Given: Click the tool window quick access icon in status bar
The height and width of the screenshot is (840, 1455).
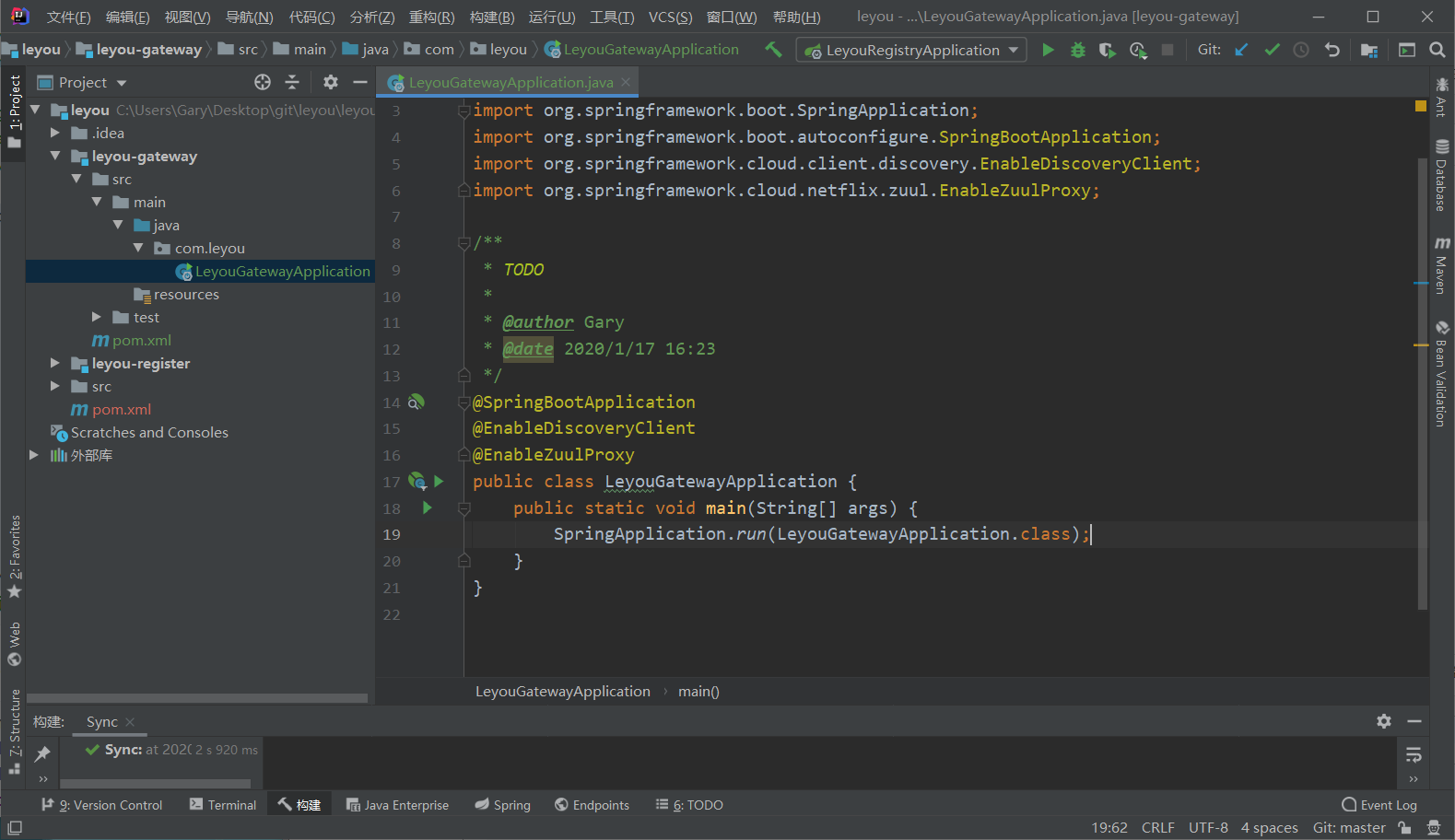Looking at the screenshot, I should (x=15, y=828).
